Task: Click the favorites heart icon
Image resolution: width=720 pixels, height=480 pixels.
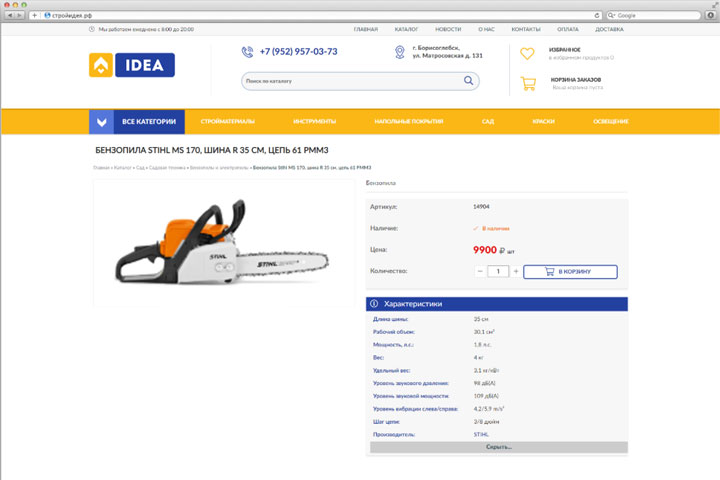Action: (527, 54)
